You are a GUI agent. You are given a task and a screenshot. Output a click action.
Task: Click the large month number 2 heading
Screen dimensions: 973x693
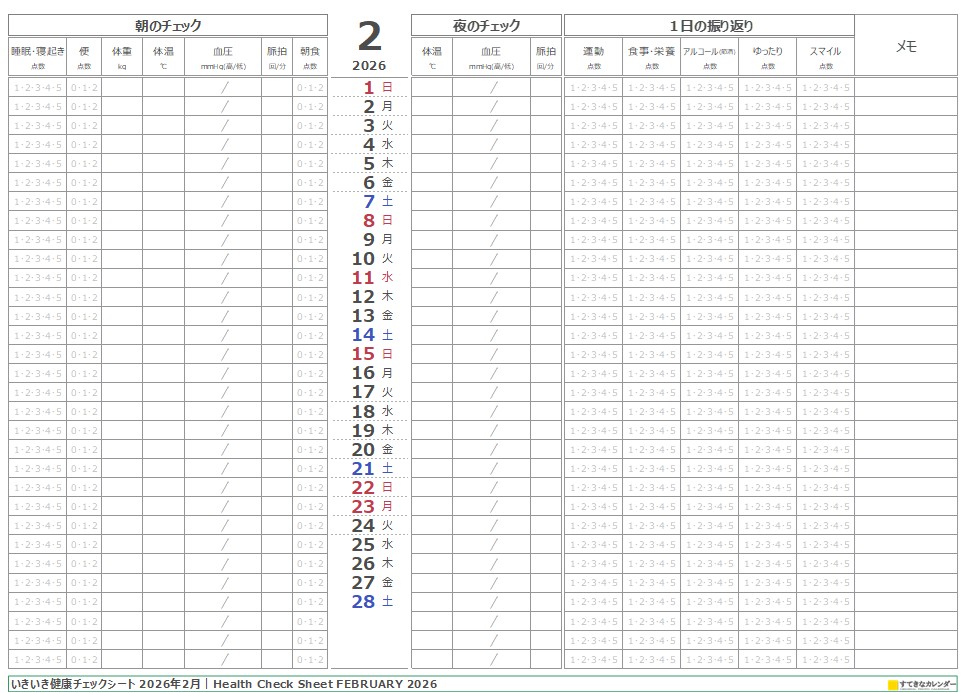click(369, 36)
